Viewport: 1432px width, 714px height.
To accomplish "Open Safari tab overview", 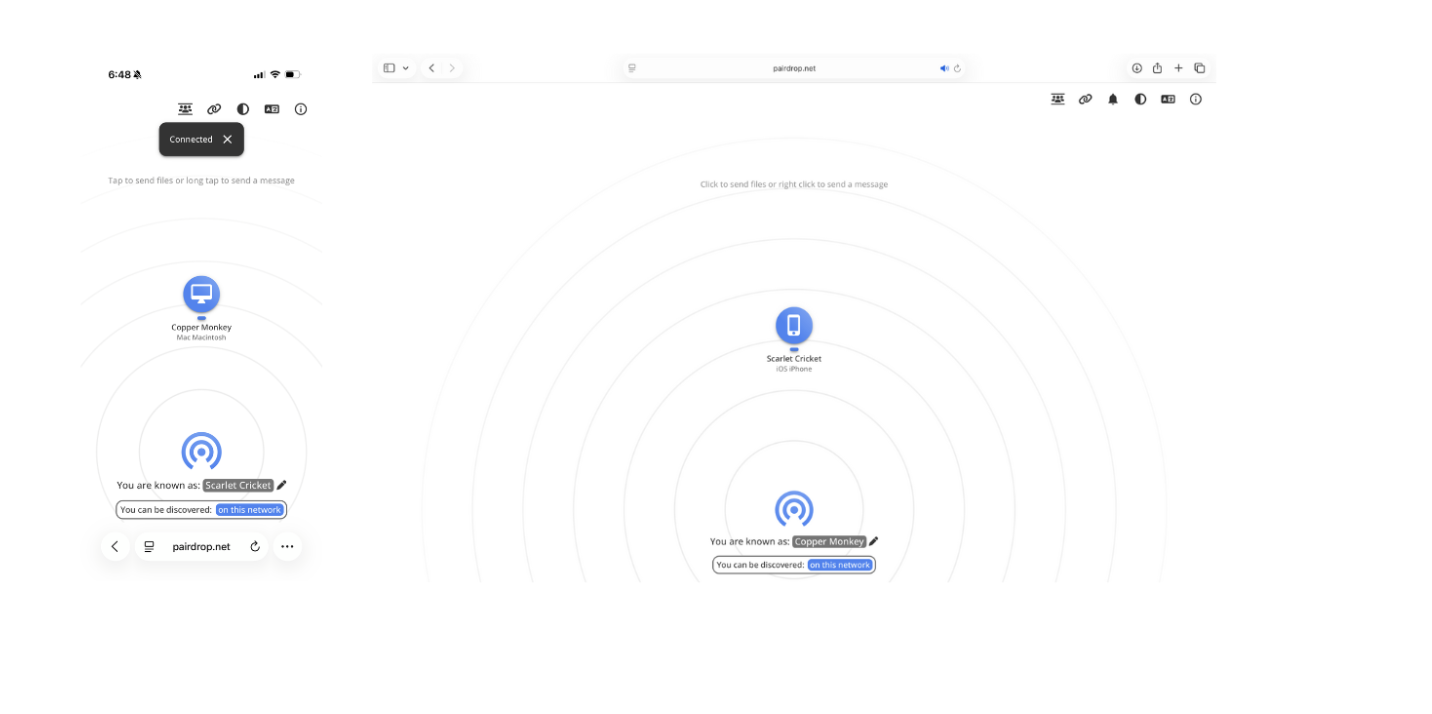I will tap(1199, 68).
